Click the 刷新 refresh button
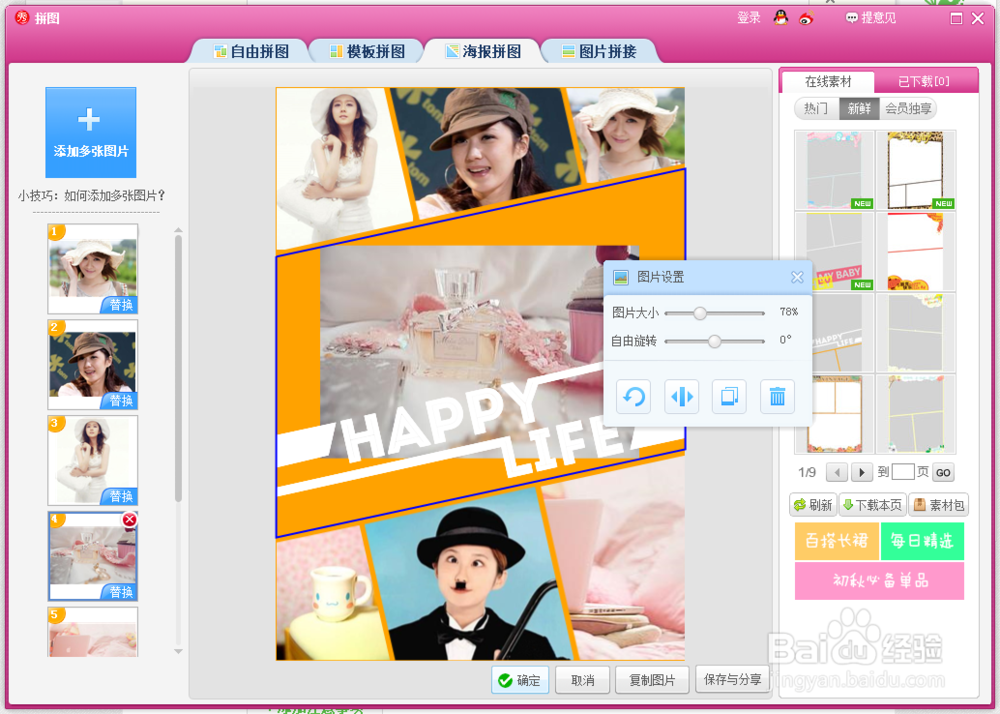 pos(813,505)
